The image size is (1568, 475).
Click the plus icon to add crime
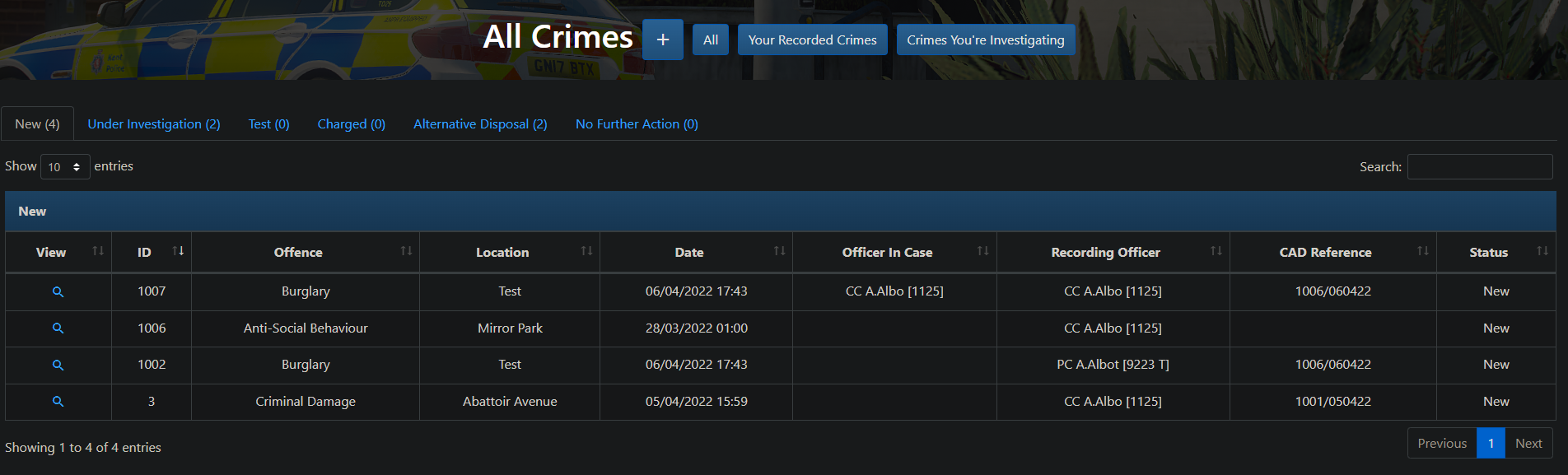click(662, 40)
